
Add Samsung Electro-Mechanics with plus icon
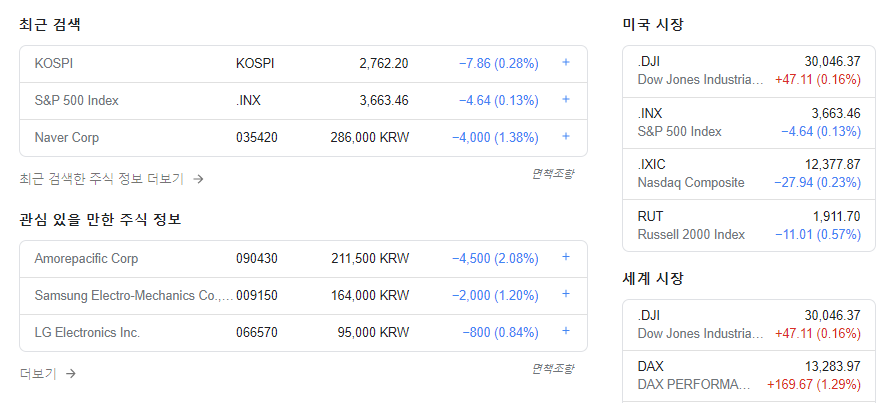coord(566,294)
